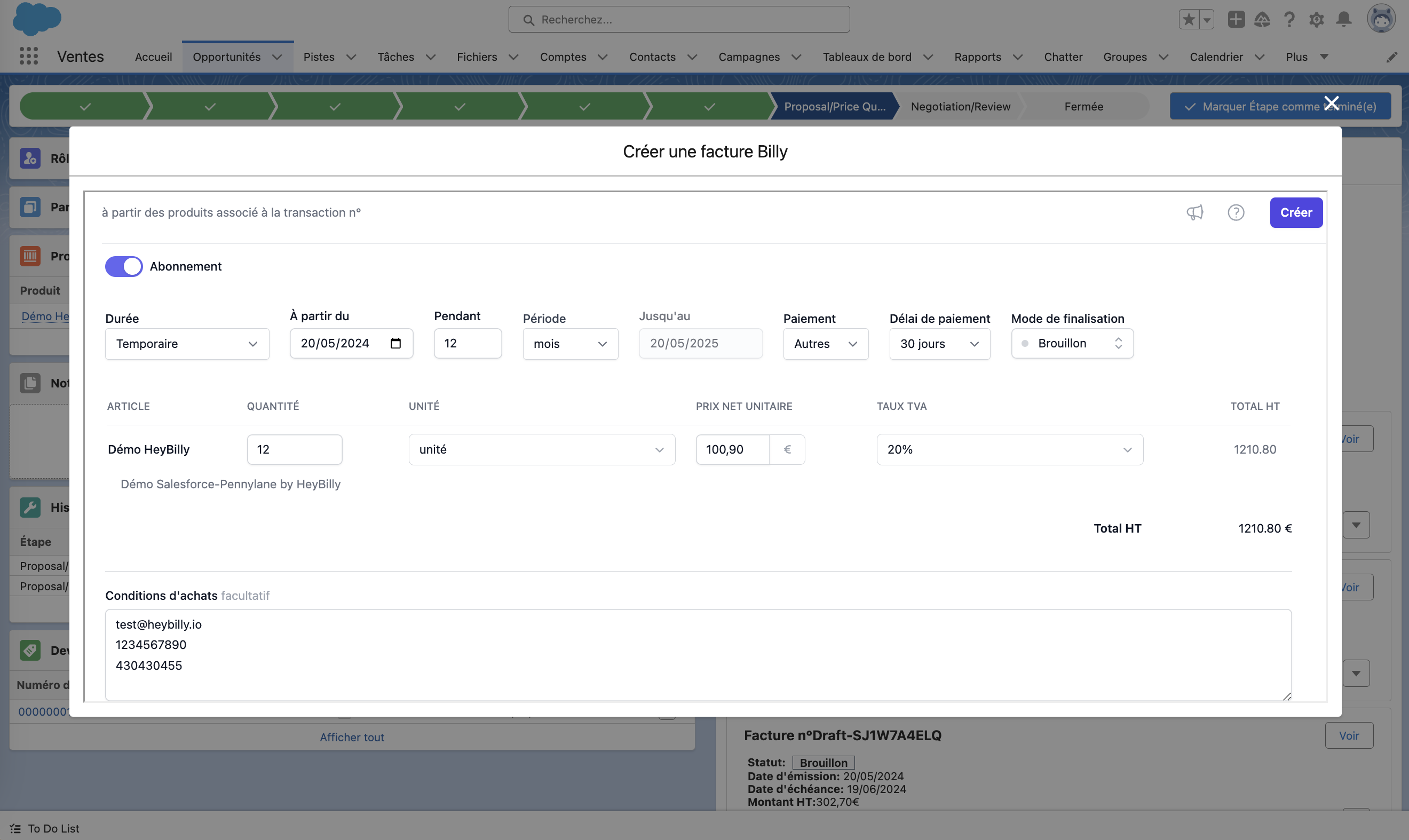
Task: Open the To Do List utility
Action: 44,828
